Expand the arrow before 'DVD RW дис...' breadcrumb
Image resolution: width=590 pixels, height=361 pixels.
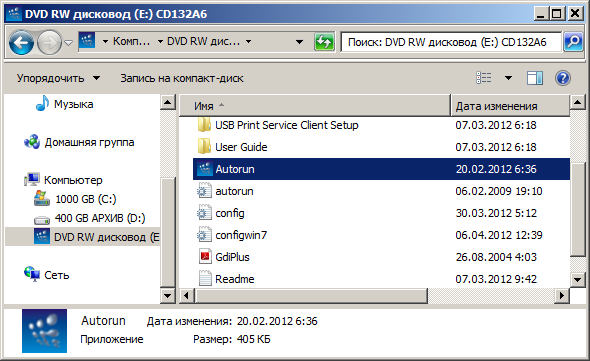(160, 41)
